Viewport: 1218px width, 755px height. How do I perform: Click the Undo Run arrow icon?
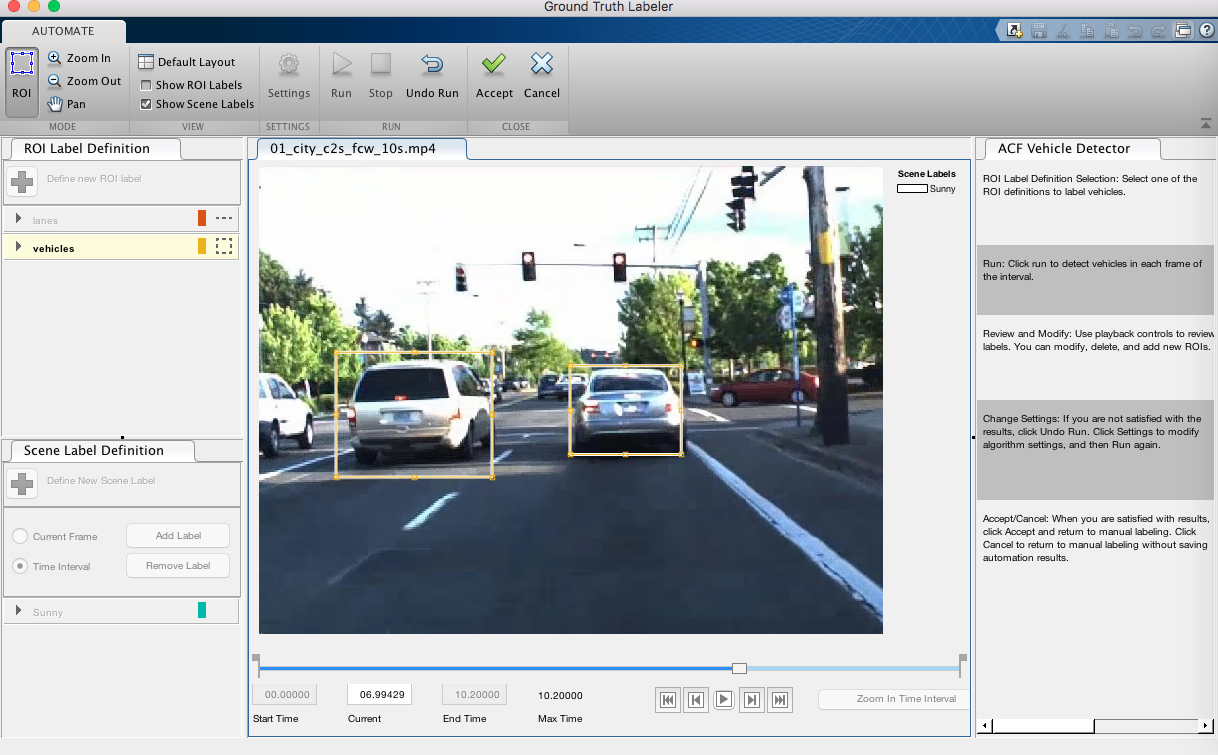click(x=432, y=66)
